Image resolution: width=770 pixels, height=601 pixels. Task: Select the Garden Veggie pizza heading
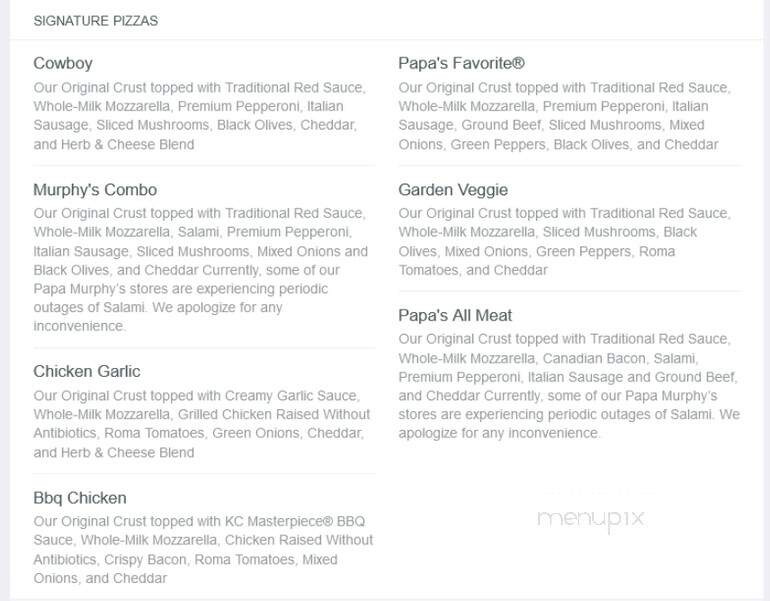click(453, 190)
